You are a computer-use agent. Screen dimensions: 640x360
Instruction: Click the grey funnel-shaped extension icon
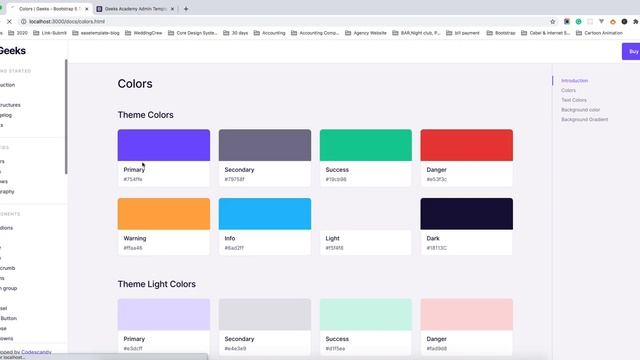click(601, 22)
